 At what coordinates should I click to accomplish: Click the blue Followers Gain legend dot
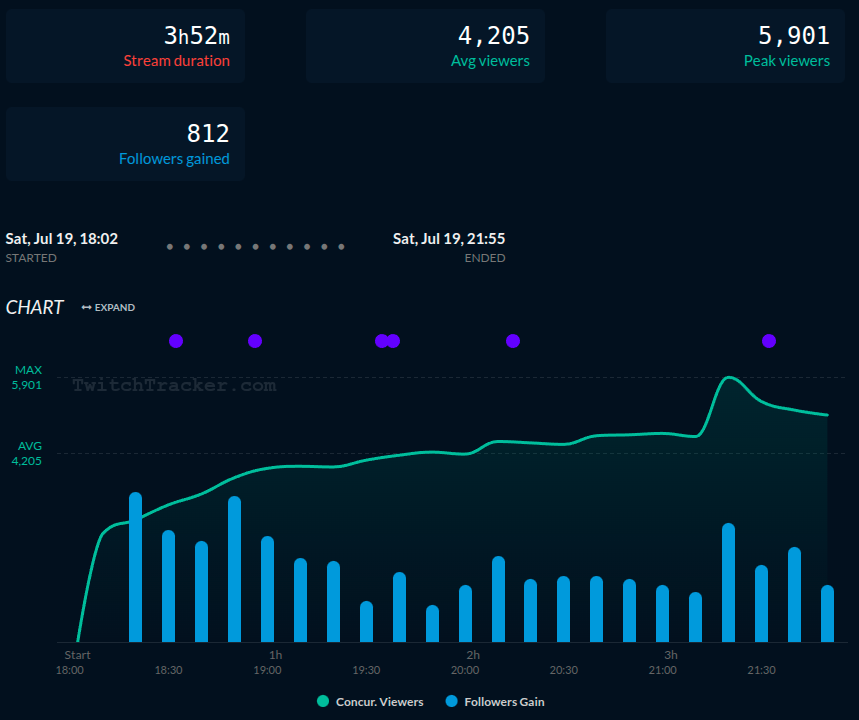tap(451, 701)
